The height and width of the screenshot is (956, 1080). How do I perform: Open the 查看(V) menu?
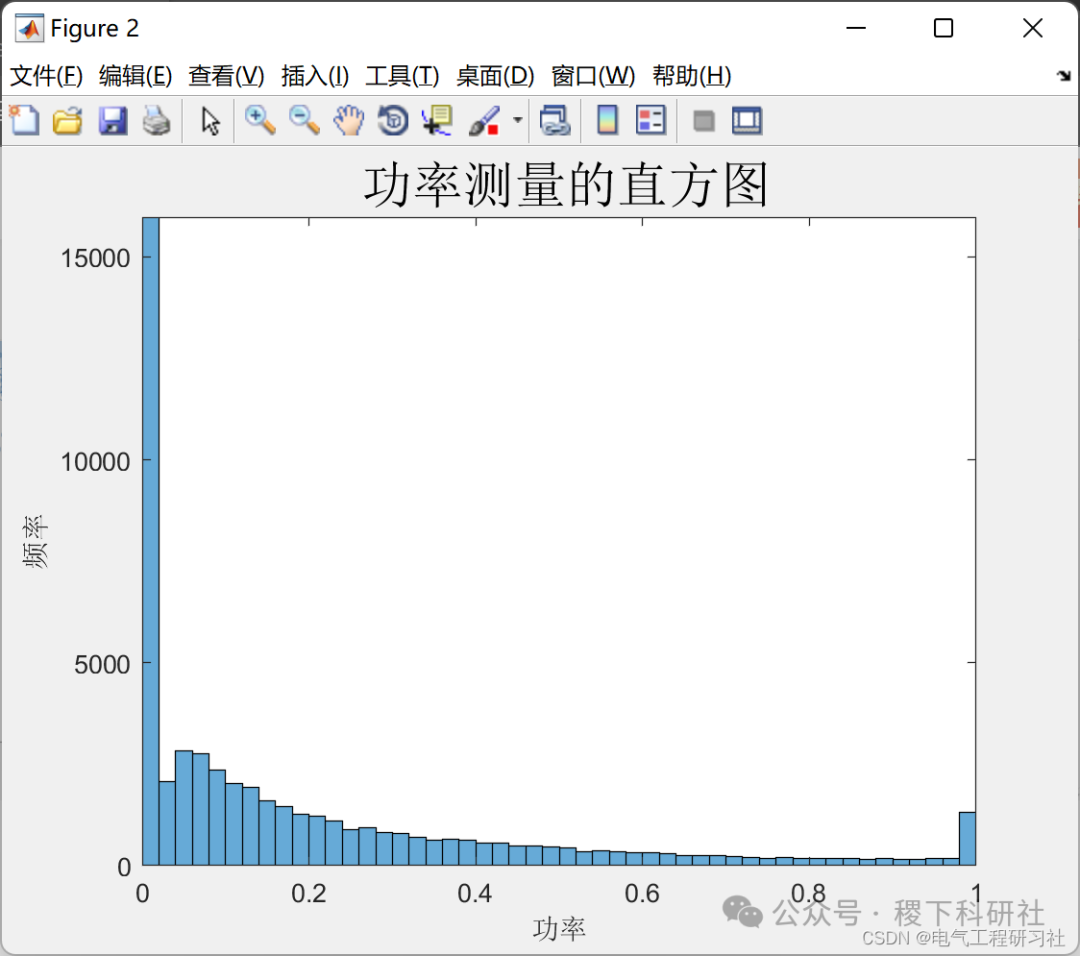[x=226, y=76]
